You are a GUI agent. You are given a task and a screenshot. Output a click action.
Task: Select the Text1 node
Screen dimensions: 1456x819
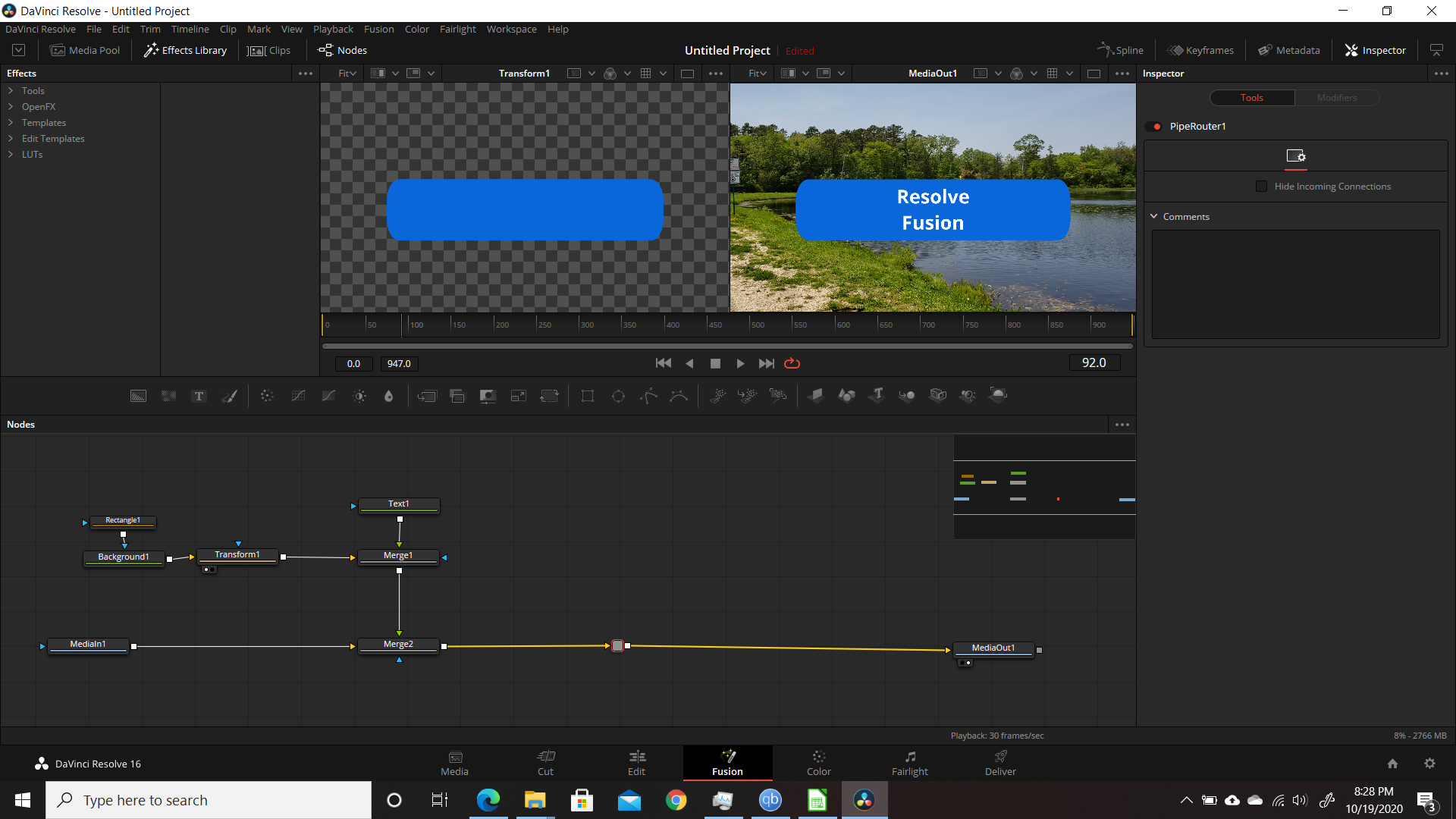tap(399, 504)
